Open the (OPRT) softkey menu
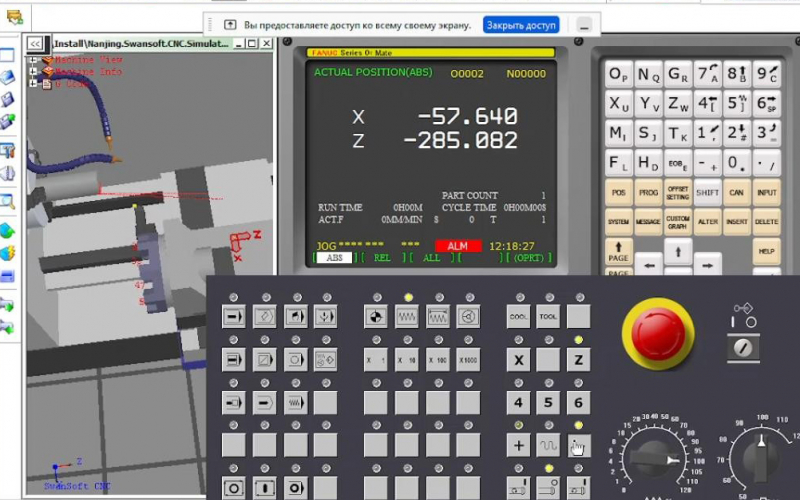 529,258
